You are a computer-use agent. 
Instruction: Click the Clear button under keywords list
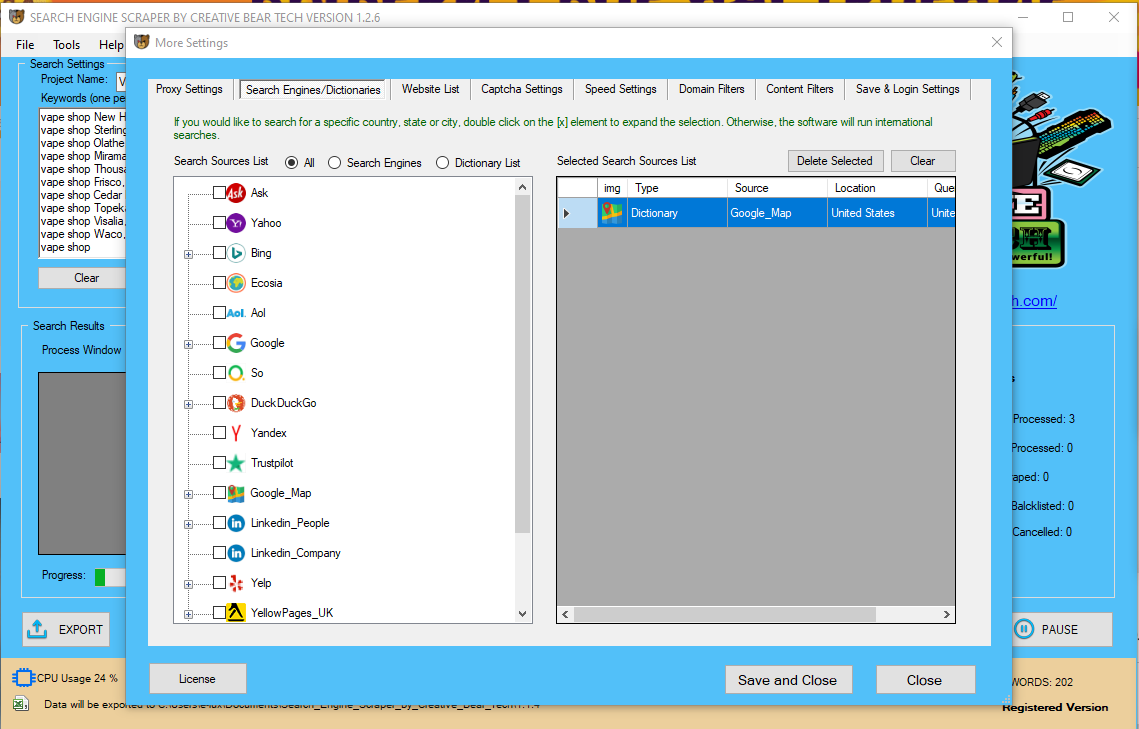[x=83, y=278]
